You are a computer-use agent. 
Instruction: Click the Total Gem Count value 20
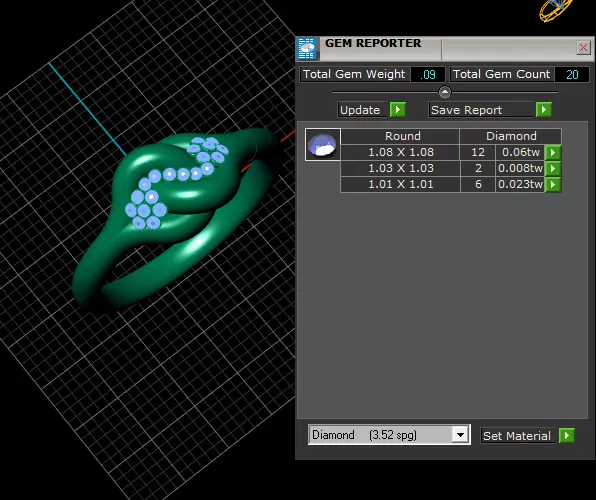(x=572, y=75)
